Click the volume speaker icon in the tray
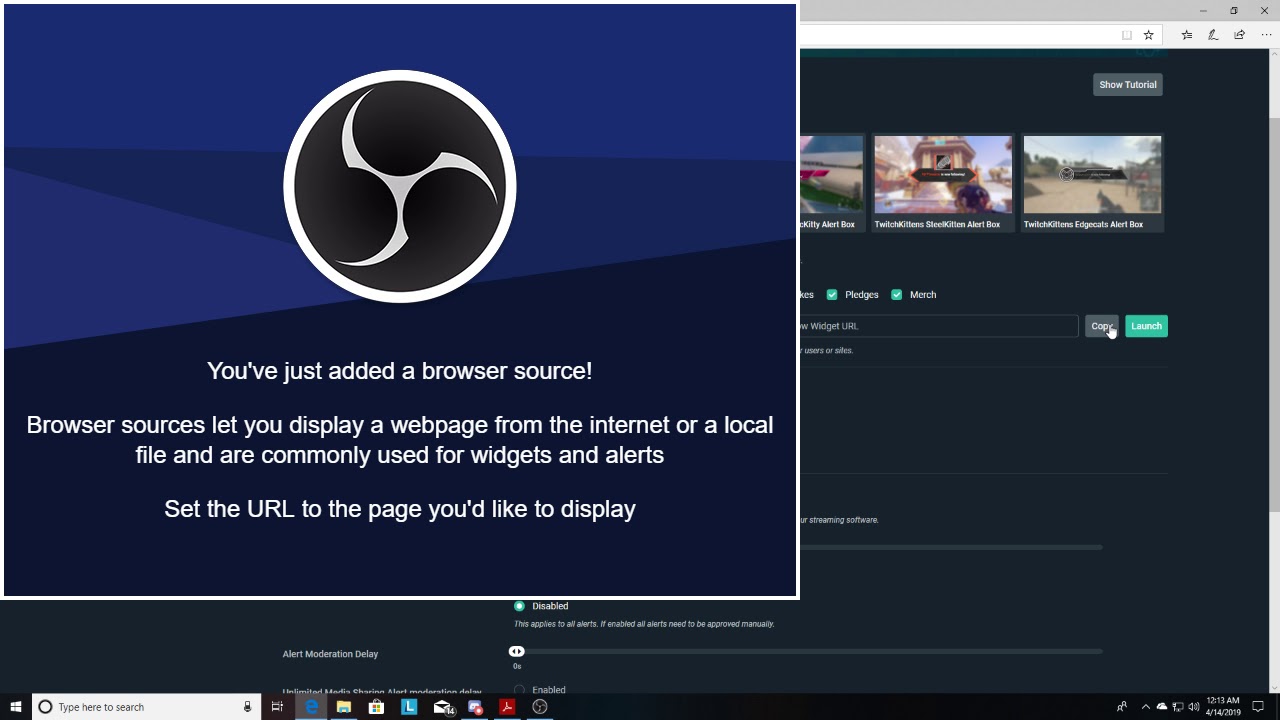 point(1194,707)
